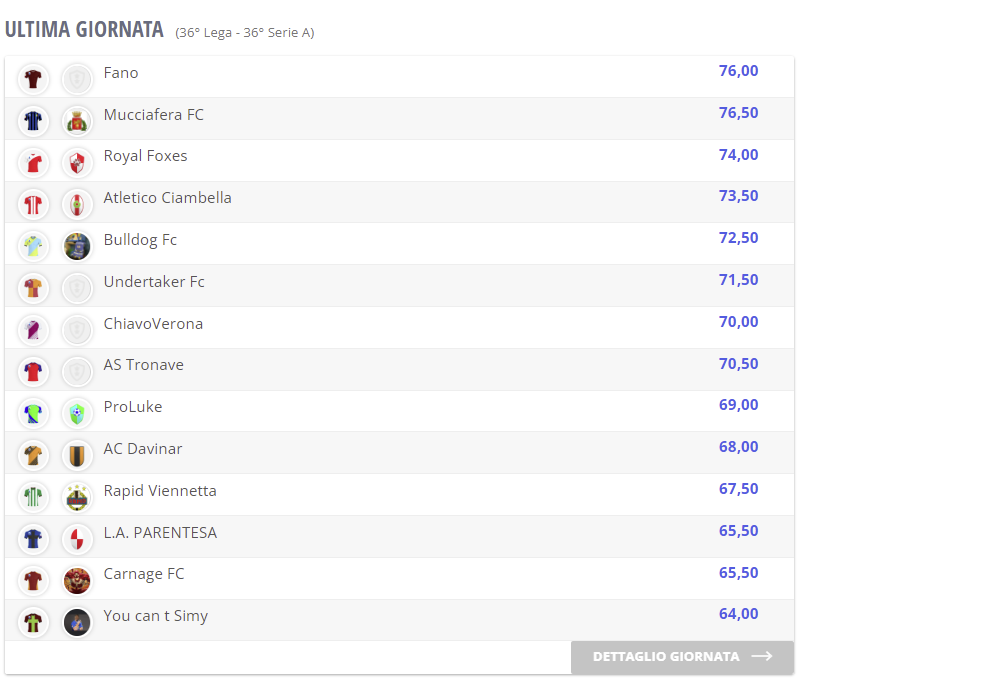Open the You can t Simy name

pos(155,616)
